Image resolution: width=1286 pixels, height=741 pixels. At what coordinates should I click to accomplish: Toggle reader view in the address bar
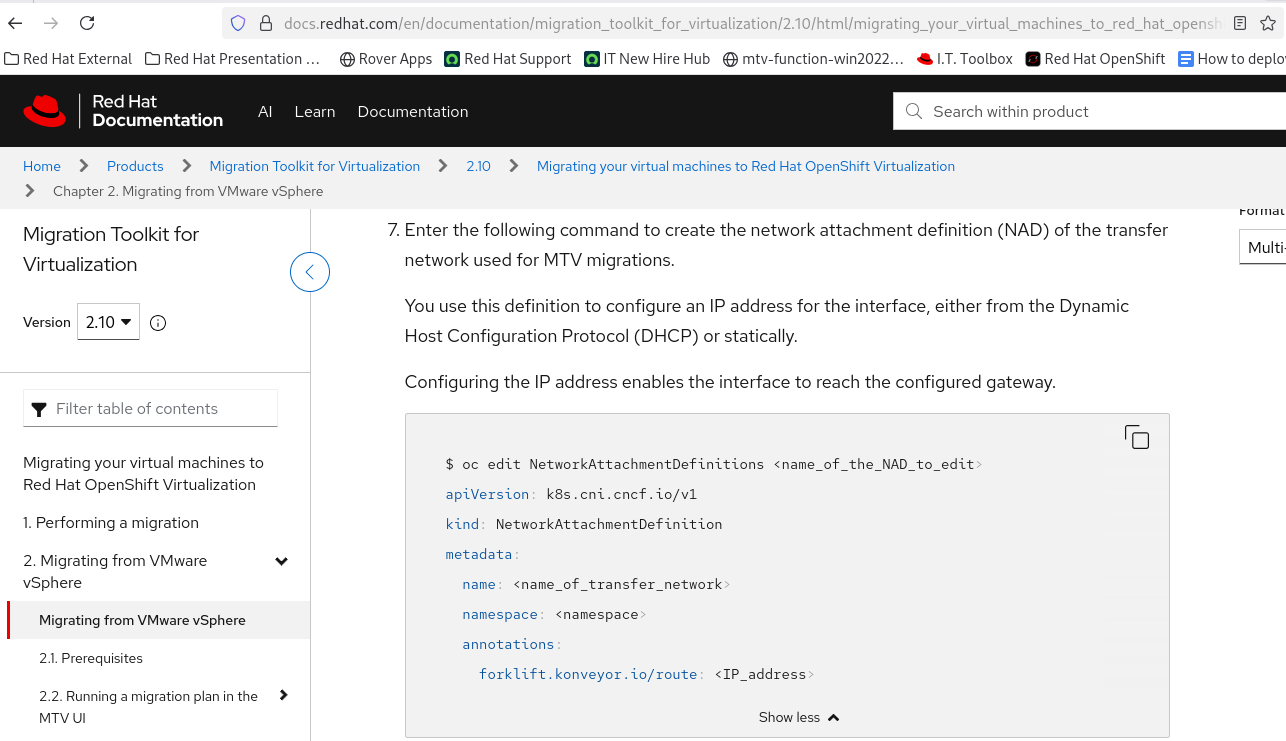pos(1240,23)
